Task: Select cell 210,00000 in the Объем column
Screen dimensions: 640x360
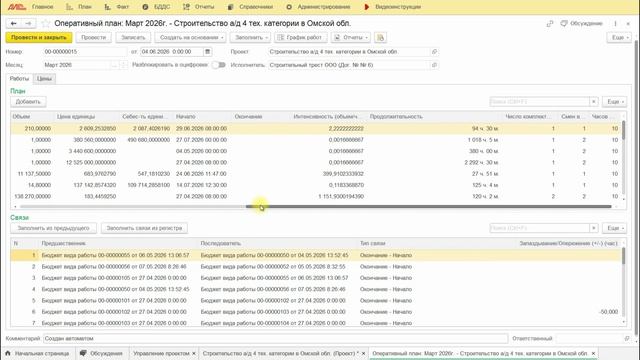Action: tap(32, 128)
